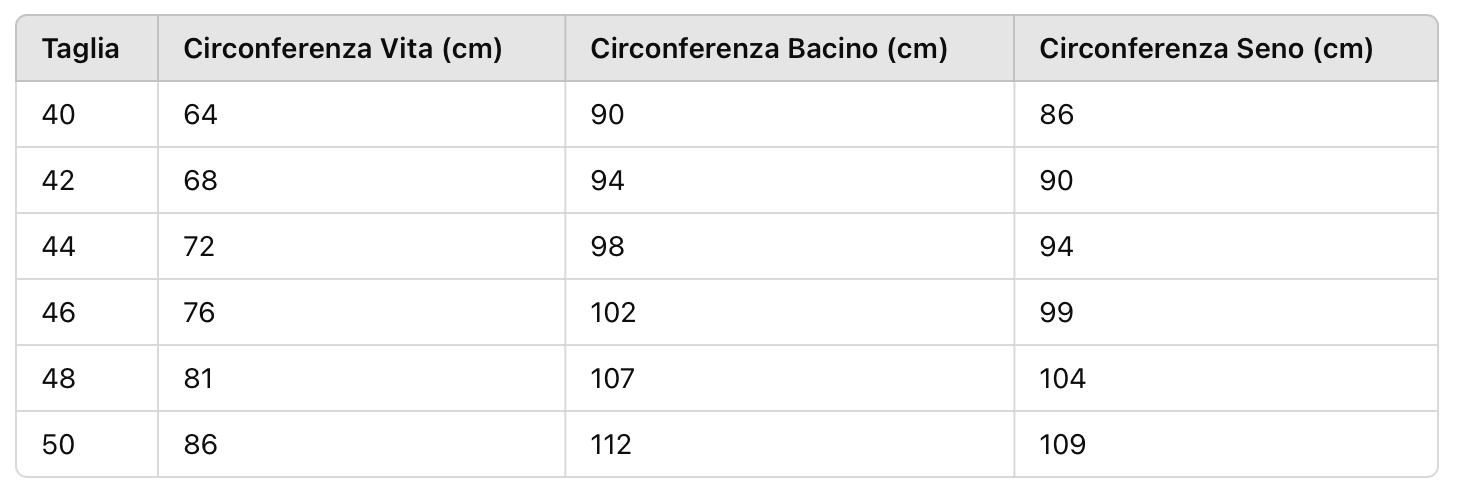Click size 44 in Taglia column
The width and height of the screenshot is (1462, 498).
point(59,247)
